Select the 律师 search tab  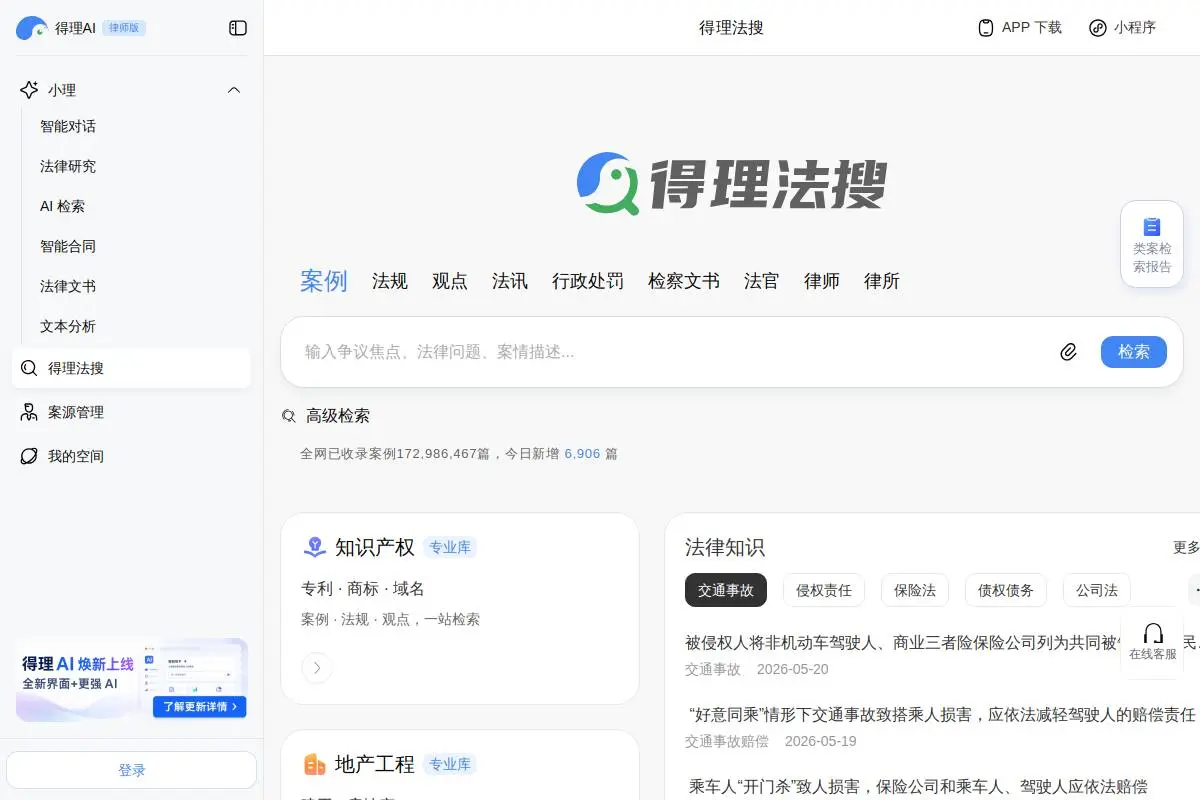click(x=822, y=281)
